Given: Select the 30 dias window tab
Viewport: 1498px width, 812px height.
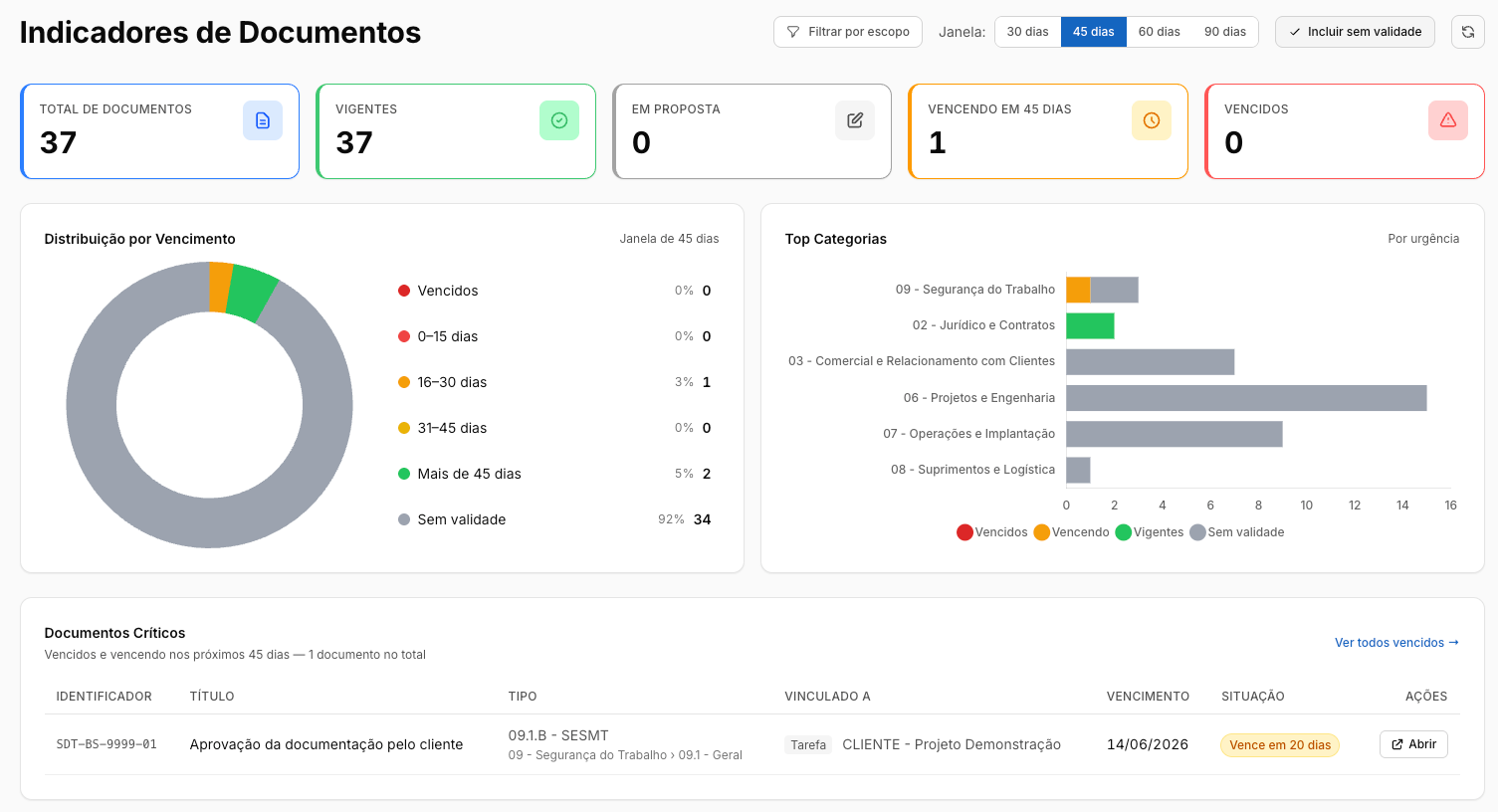Looking at the screenshot, I should point(1028,32).
